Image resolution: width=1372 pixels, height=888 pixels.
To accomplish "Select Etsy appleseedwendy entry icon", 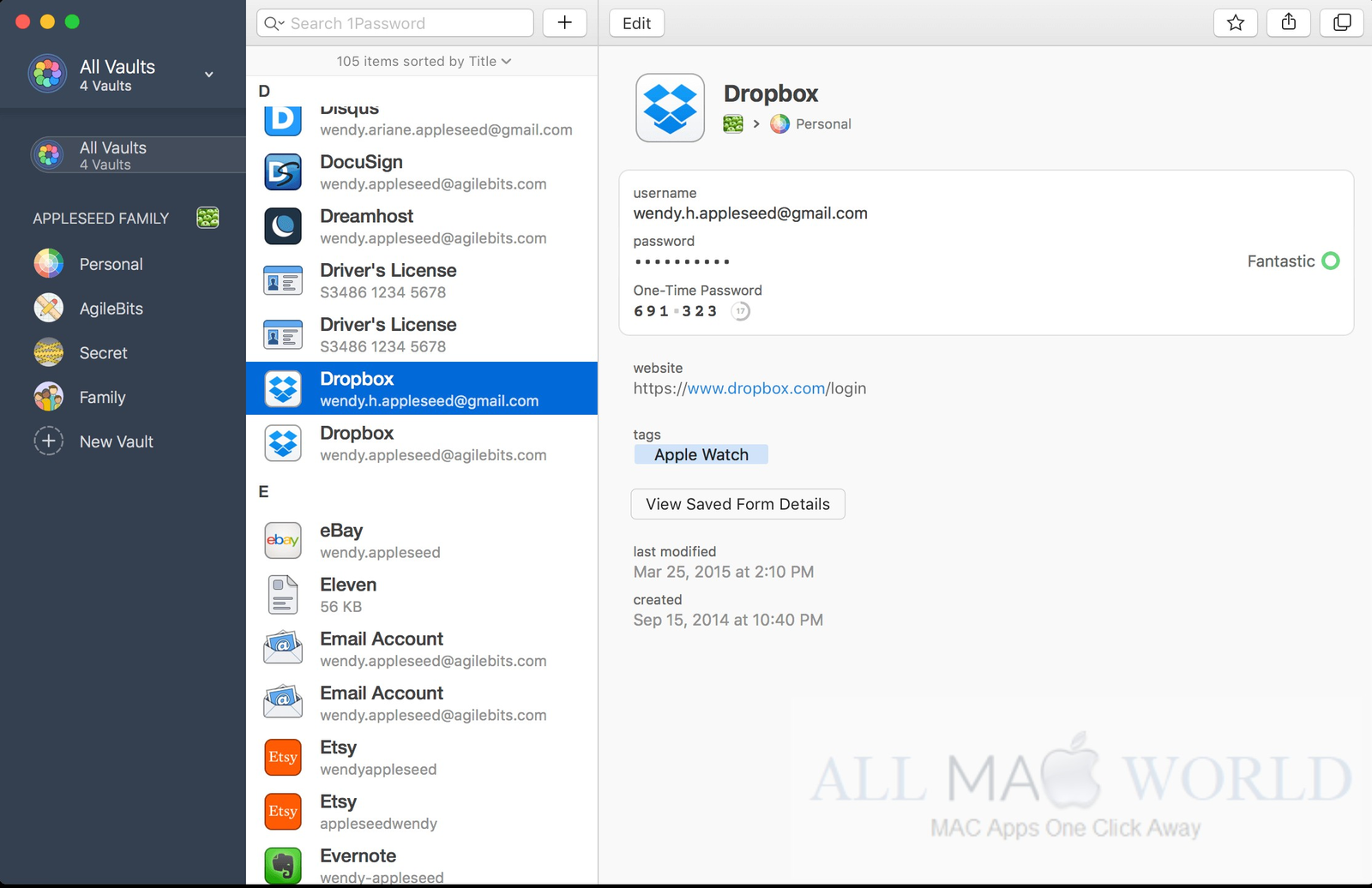I will tap(283, 811).
